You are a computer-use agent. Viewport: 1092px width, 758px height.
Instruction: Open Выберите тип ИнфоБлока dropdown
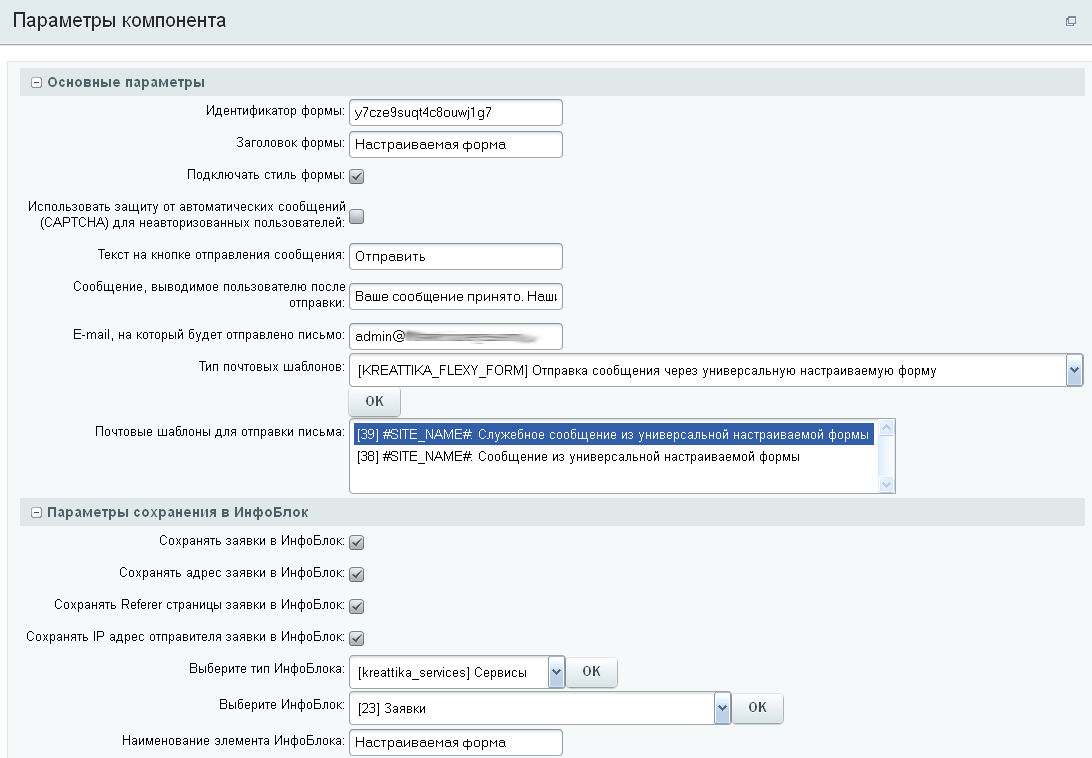(556, 673)
